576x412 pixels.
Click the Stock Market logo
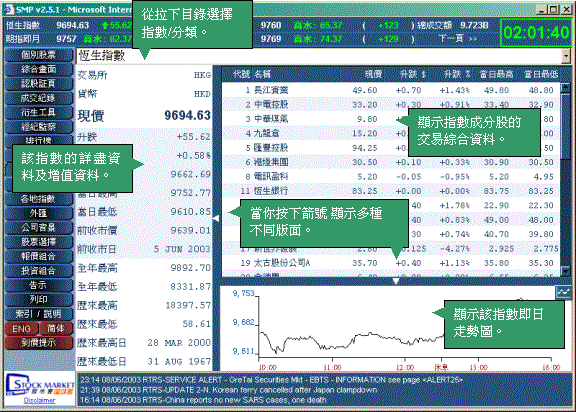click(x=40, y=386)
